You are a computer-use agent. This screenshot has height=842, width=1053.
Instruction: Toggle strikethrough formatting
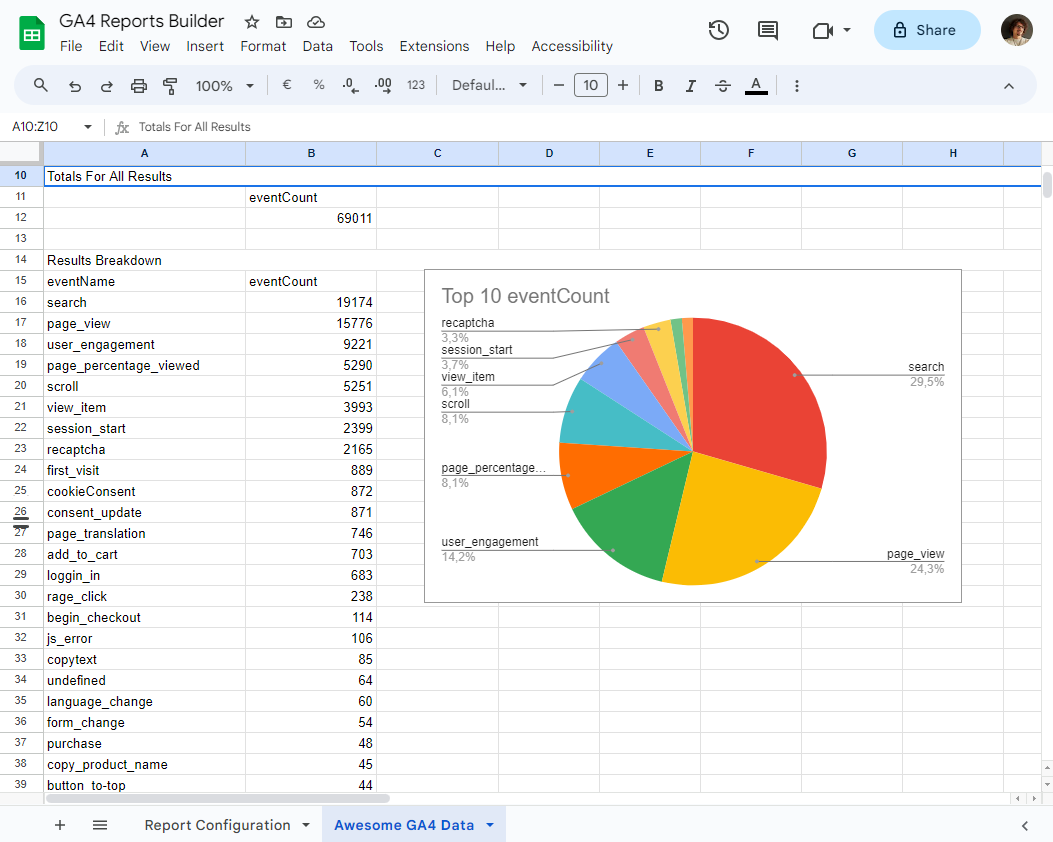coord(723,86)
